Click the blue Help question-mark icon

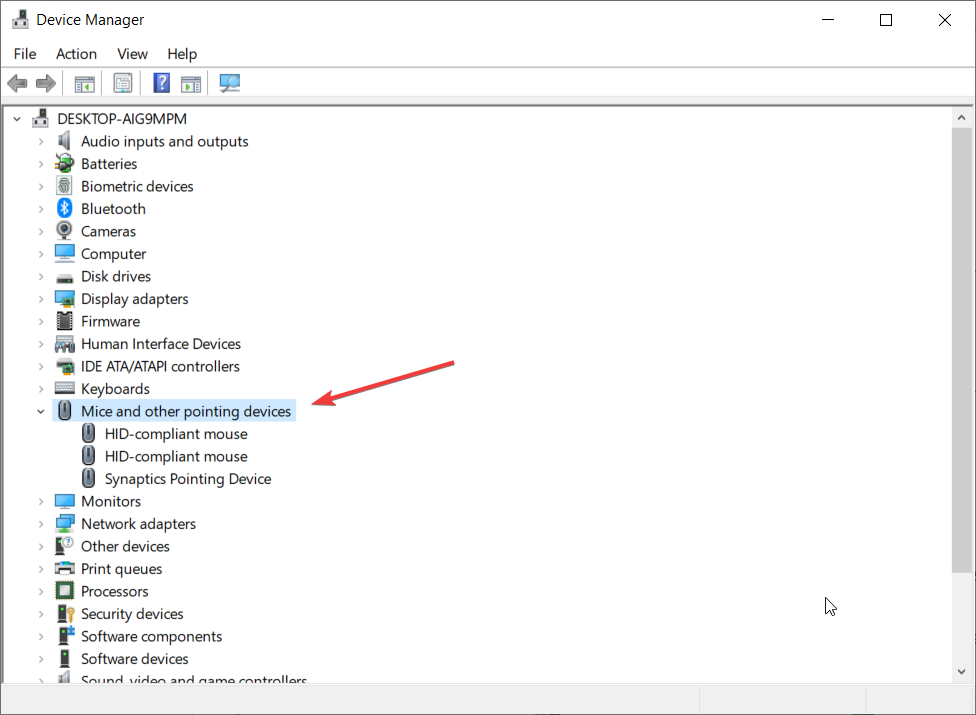162,83
